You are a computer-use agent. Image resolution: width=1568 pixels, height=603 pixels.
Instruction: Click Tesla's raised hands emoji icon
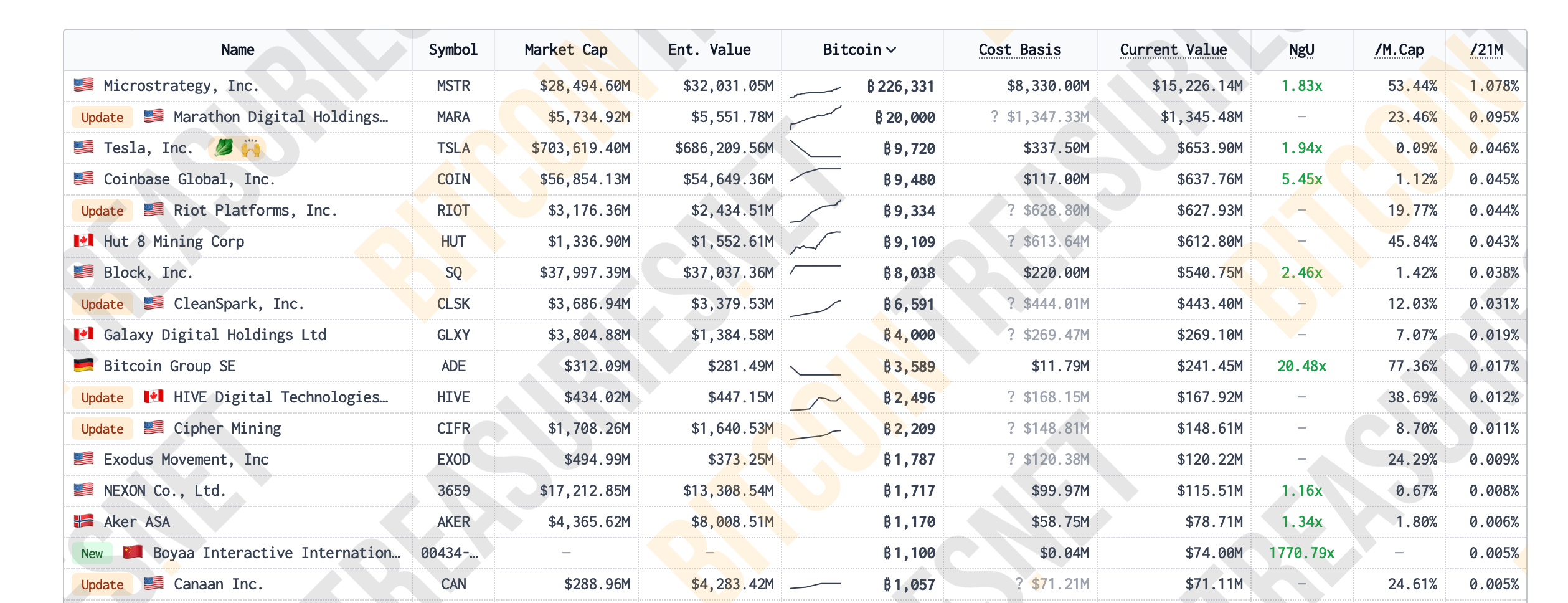[250, 148]
